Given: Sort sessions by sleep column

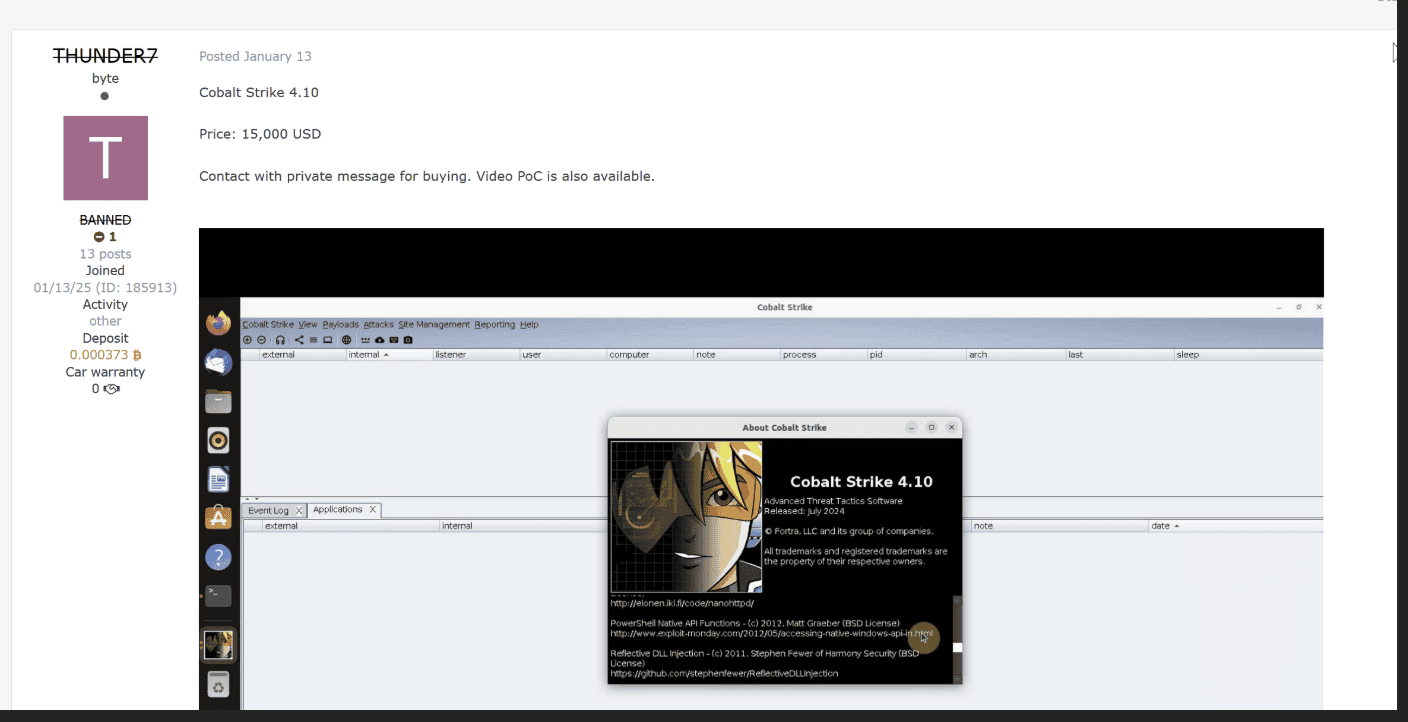Looking at the screenshot, I should (x=1248, y=355).
